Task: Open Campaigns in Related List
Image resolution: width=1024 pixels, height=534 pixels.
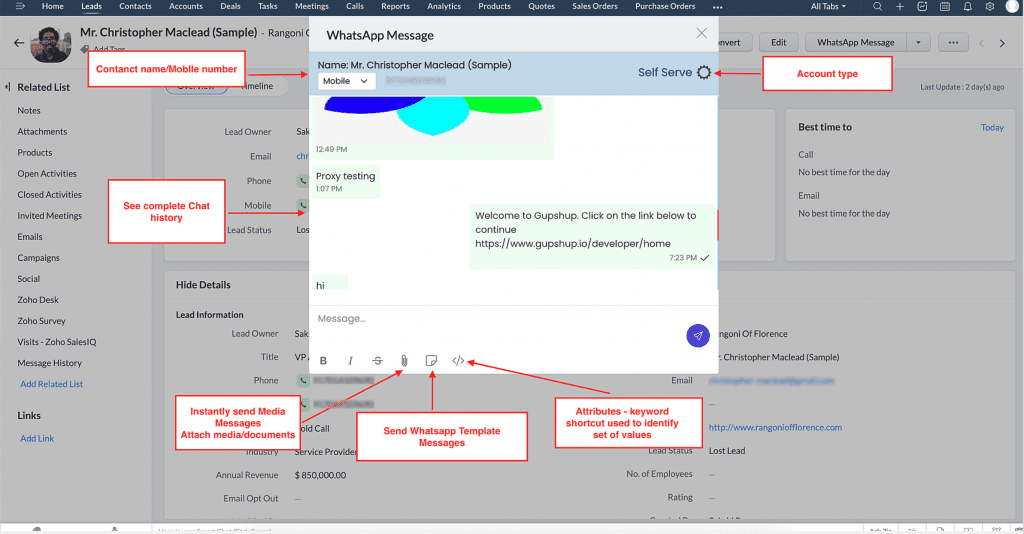Action: [x=39, y=258]
